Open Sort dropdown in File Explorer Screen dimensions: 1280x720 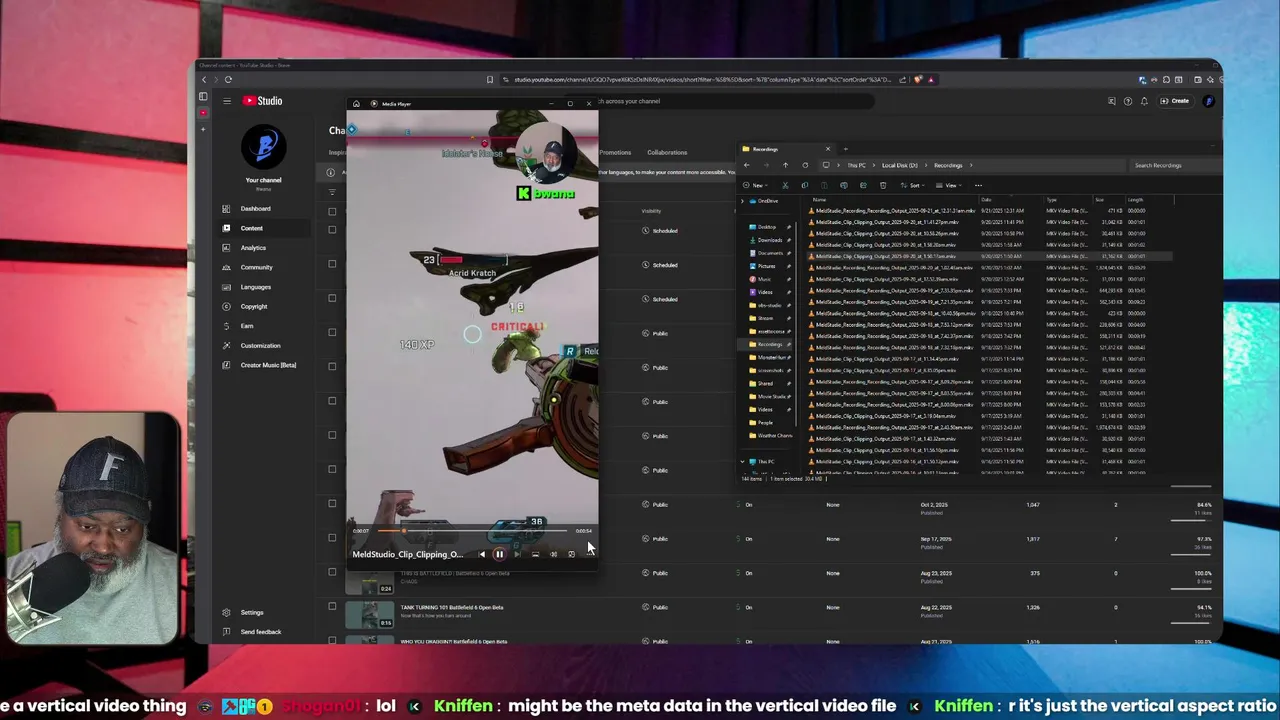pos(914,185)
